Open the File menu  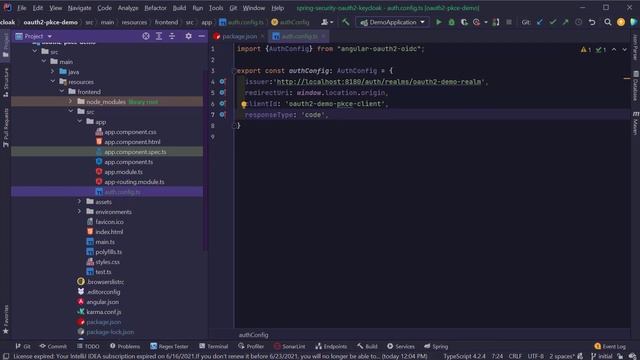pos(22,8)
